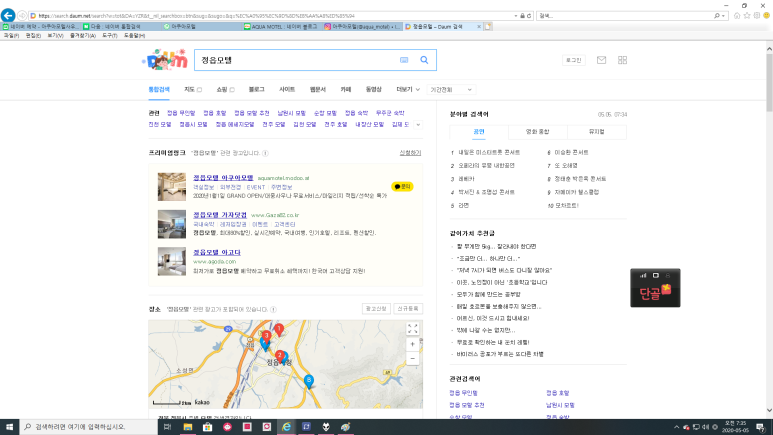This screenshot has height=435, width=773.
Task: Click new tab button in browser
Action: click(488, 27)
